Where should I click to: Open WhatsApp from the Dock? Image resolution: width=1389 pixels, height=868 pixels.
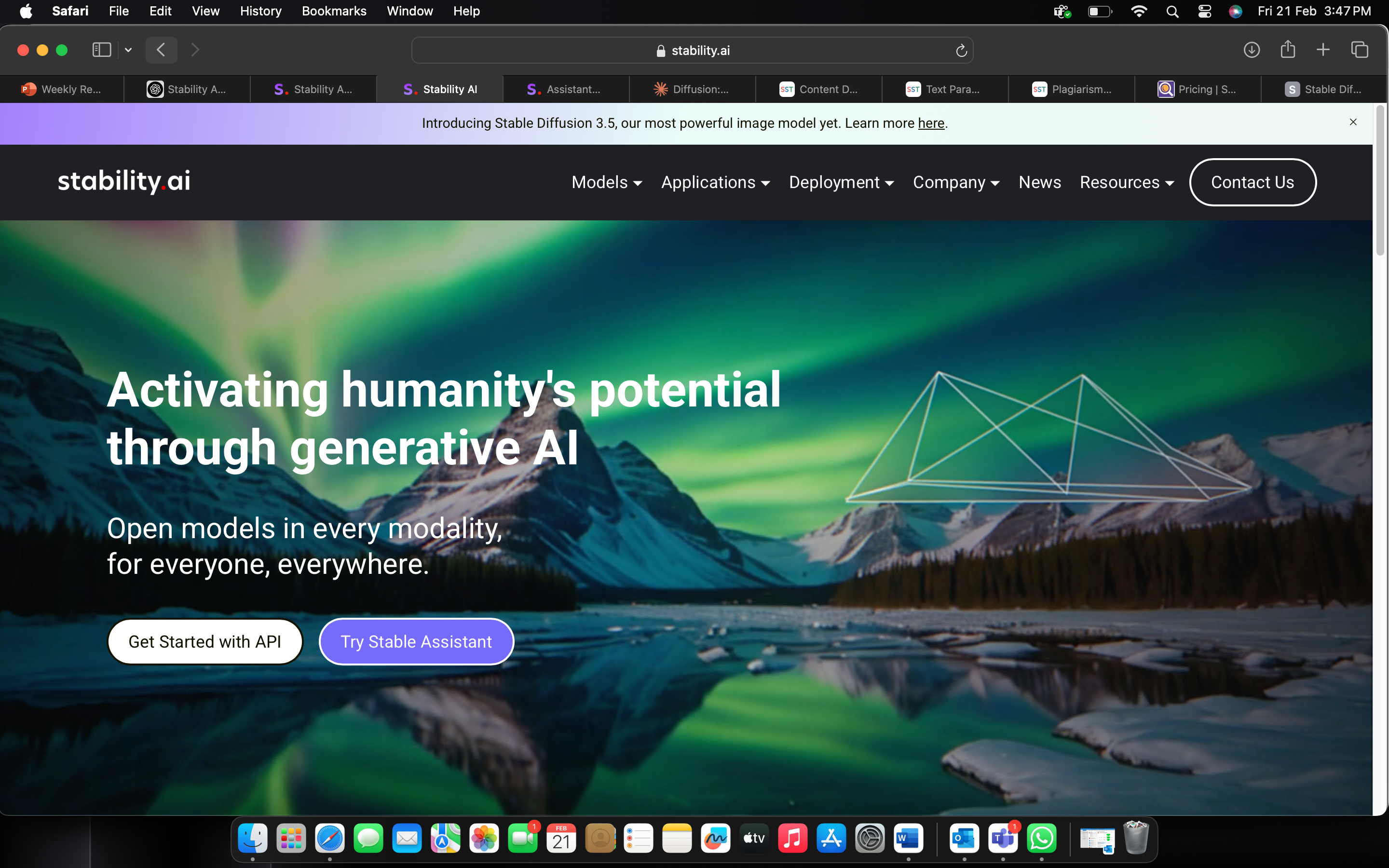pos(1042,839)
